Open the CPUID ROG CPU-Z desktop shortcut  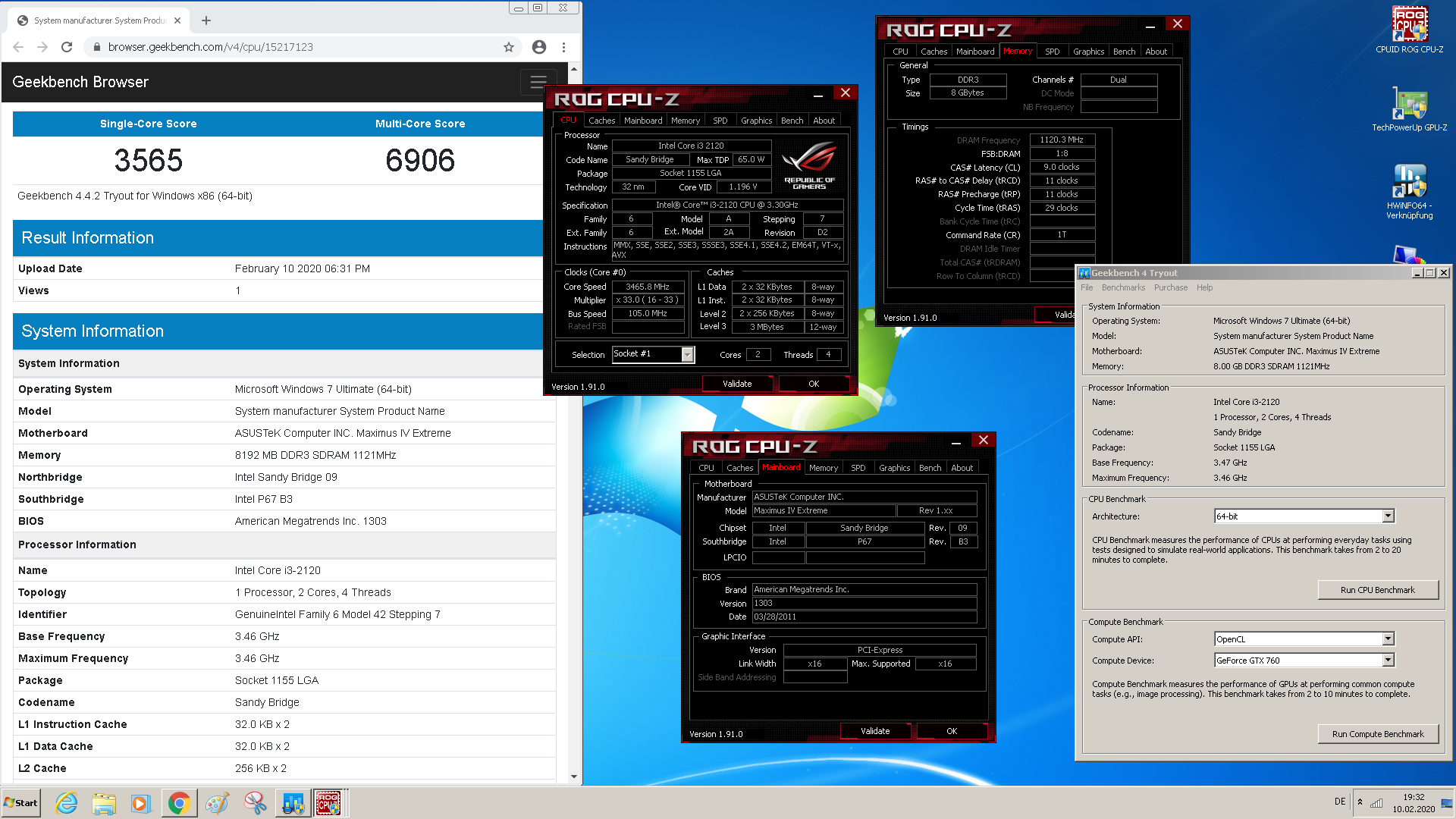[x=1410, y=30]
